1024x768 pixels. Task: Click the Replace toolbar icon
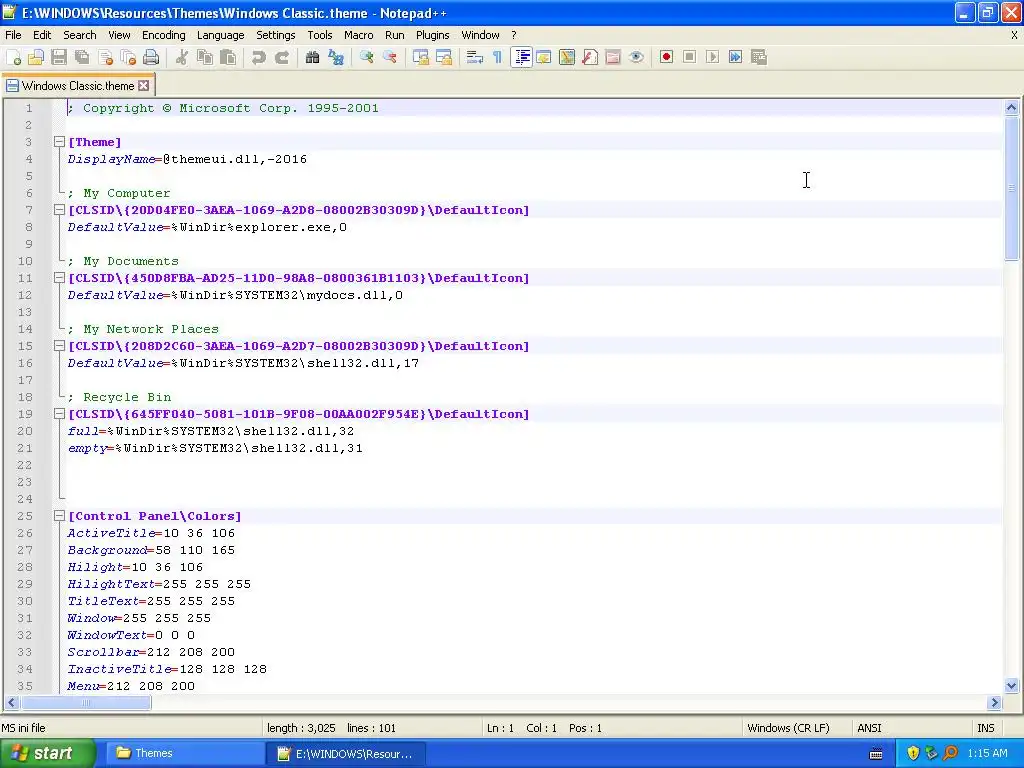click(336, 57)
